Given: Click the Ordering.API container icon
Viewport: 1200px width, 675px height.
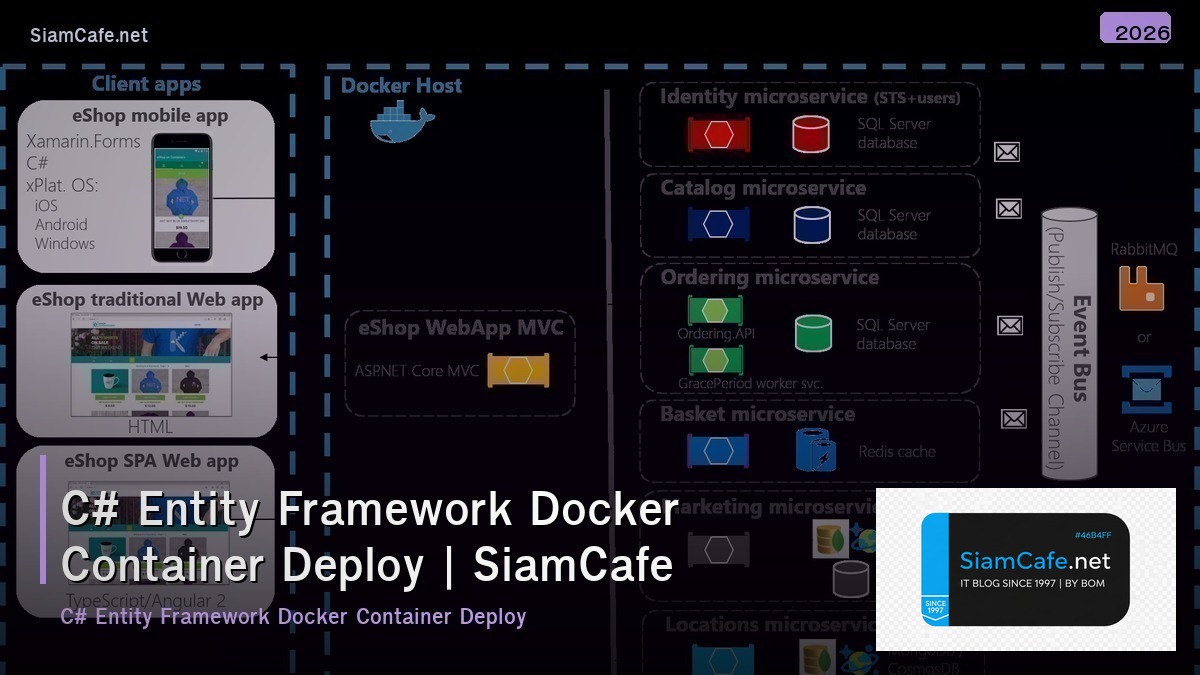Looking at the screenshot, I should (x=713, y=311).
